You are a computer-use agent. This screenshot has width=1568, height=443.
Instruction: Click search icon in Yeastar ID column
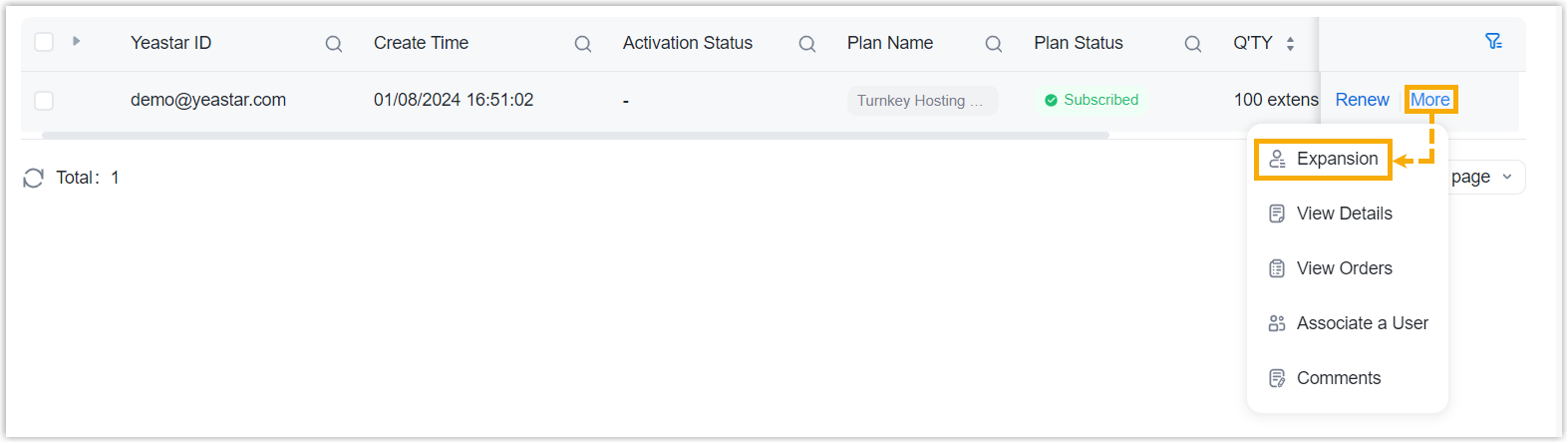[334, 44]
